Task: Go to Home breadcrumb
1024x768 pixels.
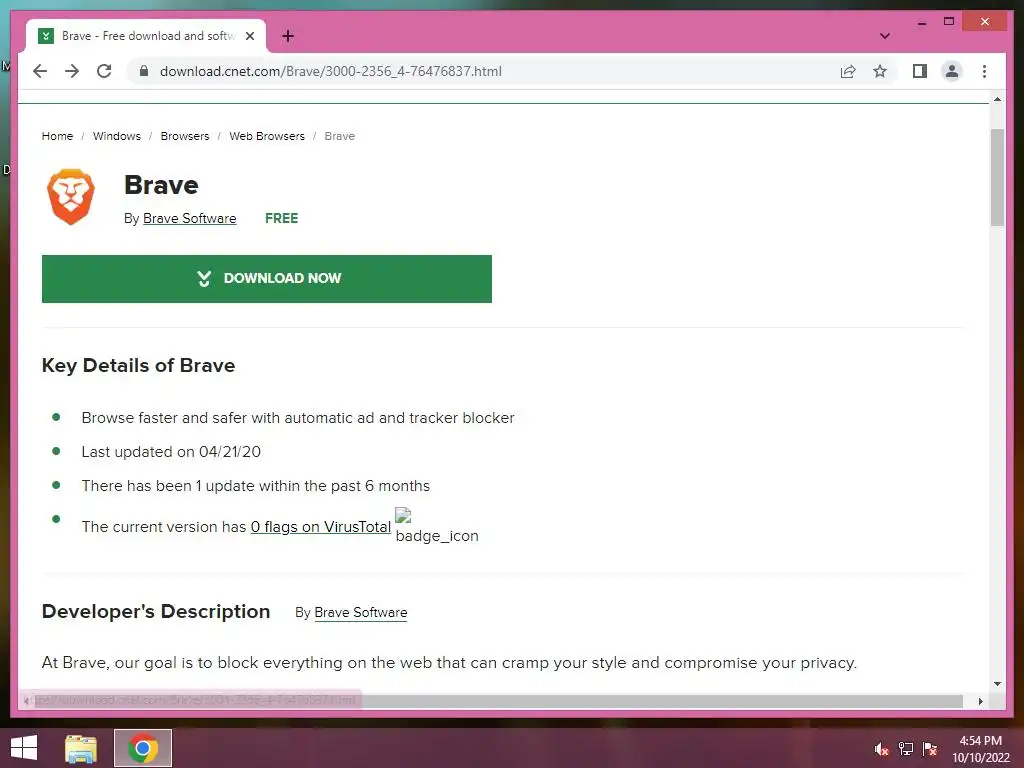Action: point(57,136)
